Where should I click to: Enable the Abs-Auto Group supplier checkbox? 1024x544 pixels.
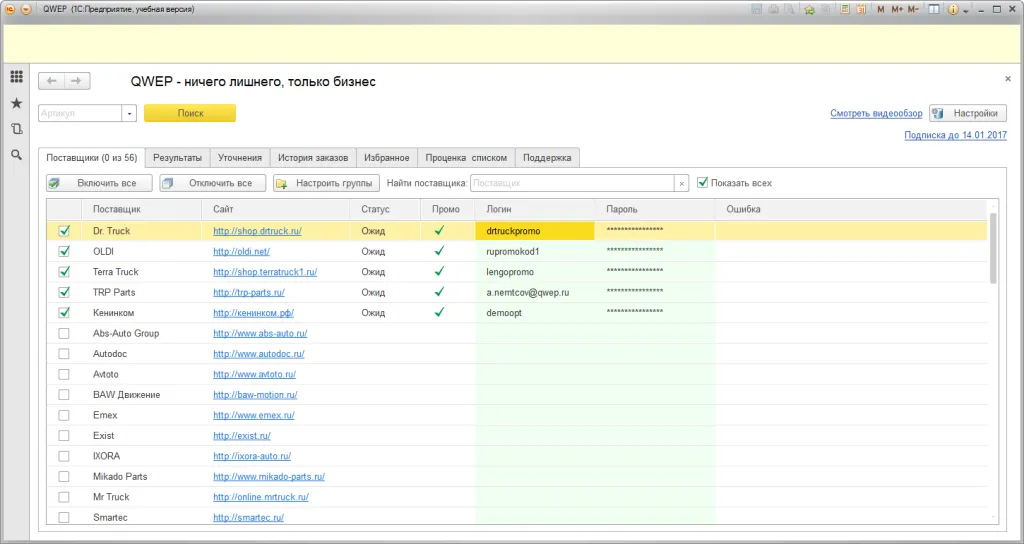click(64, 333)
